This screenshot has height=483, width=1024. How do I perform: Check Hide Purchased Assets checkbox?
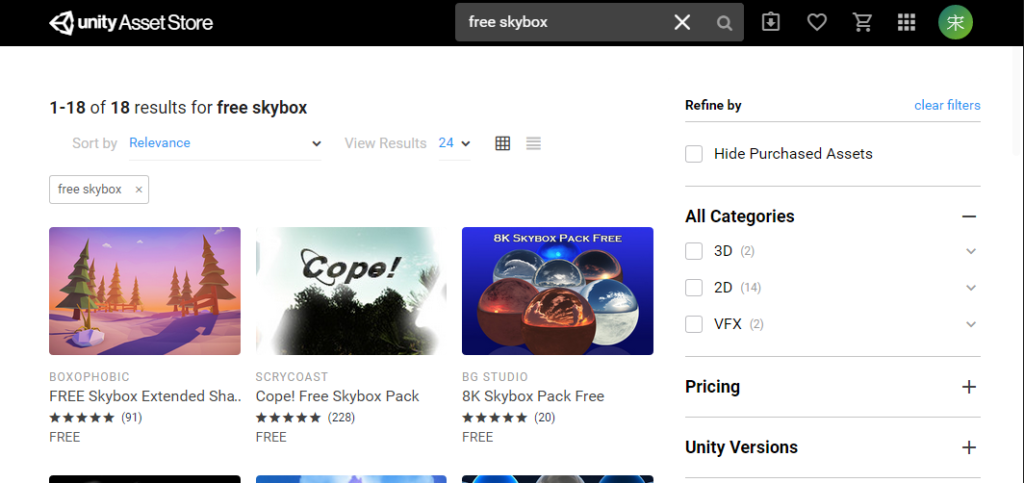(x=694, y=154)
